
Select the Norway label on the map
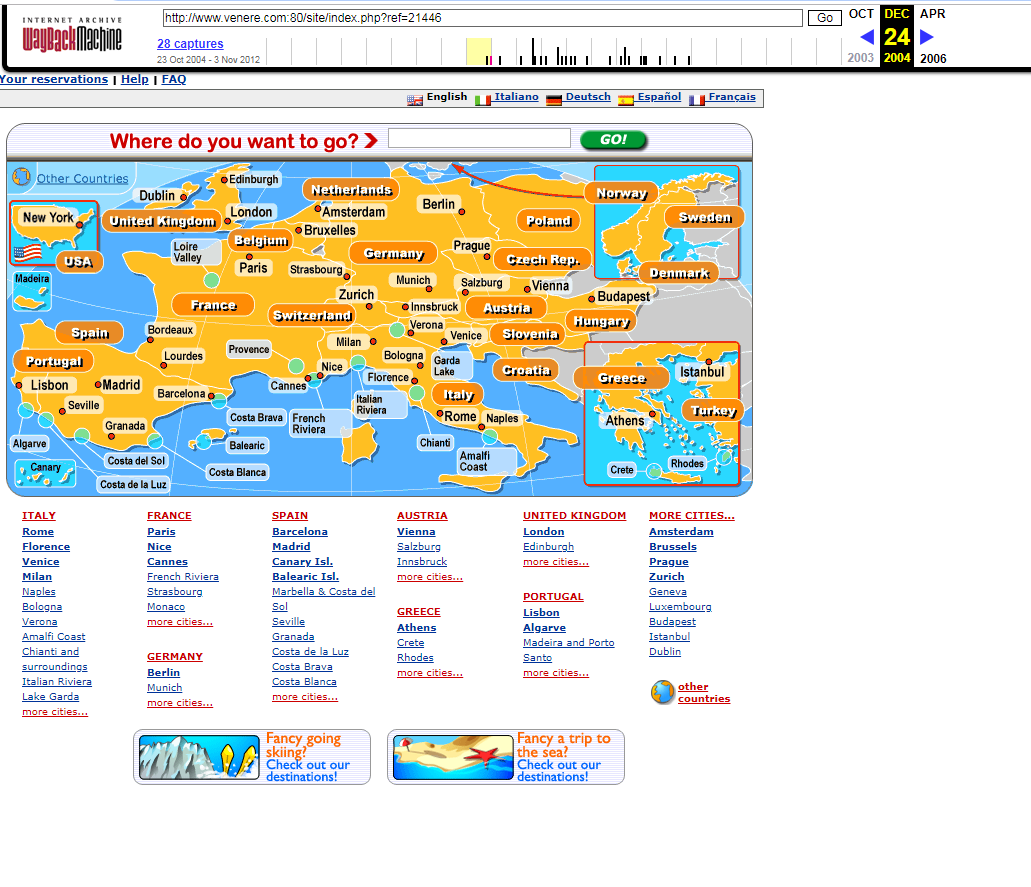pyautogui.click(x=621, y=193)
